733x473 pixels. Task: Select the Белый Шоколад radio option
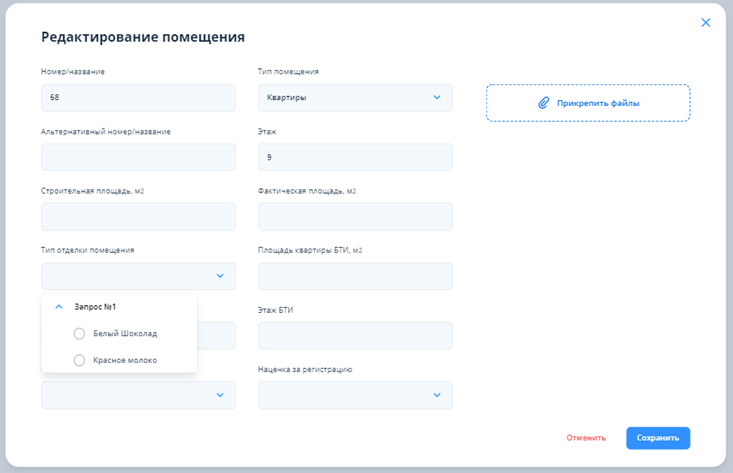80,333
